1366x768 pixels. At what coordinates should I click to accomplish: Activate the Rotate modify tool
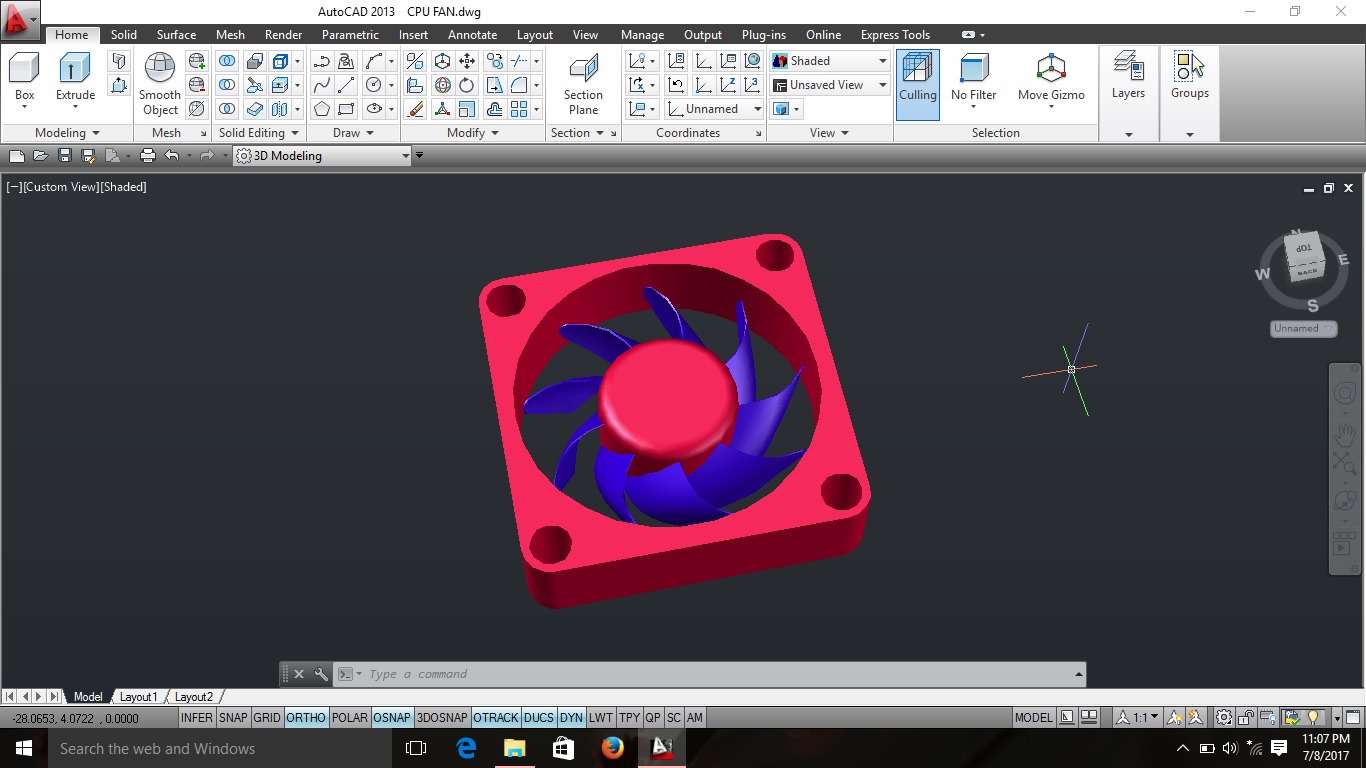click(x=467, y=85)
